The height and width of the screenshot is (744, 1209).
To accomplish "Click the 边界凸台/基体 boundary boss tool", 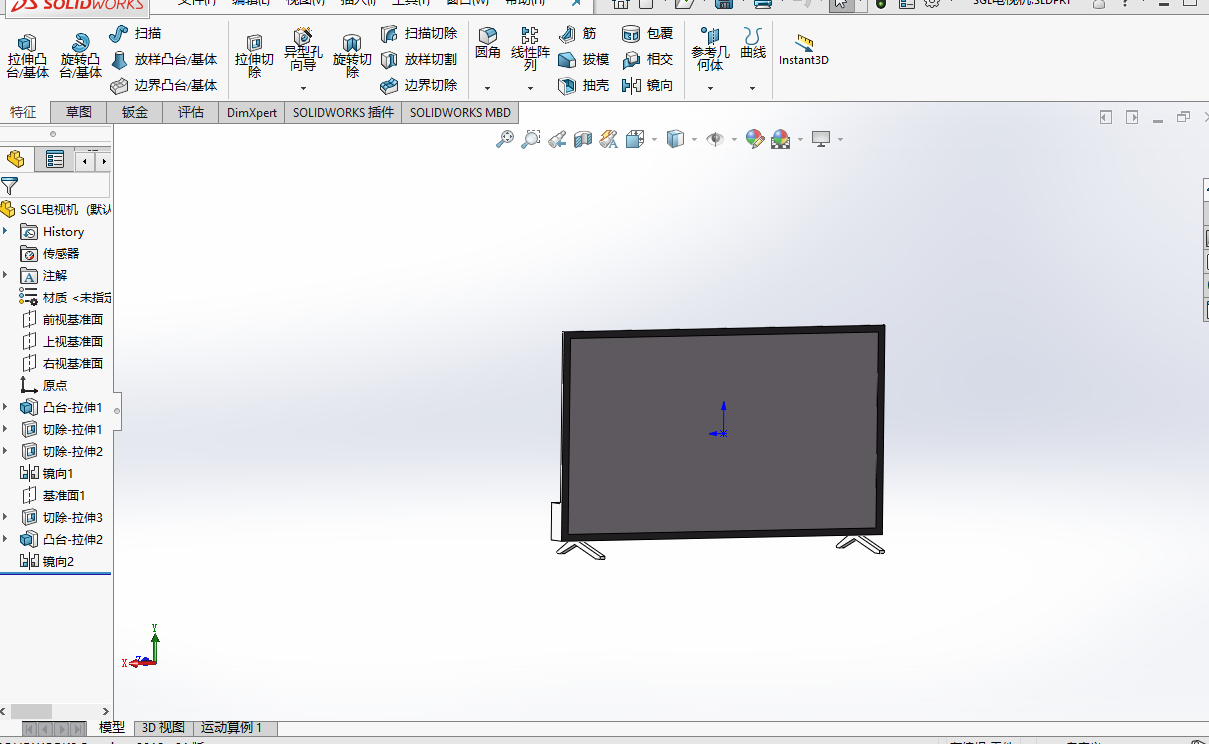I will coord(164,86).
